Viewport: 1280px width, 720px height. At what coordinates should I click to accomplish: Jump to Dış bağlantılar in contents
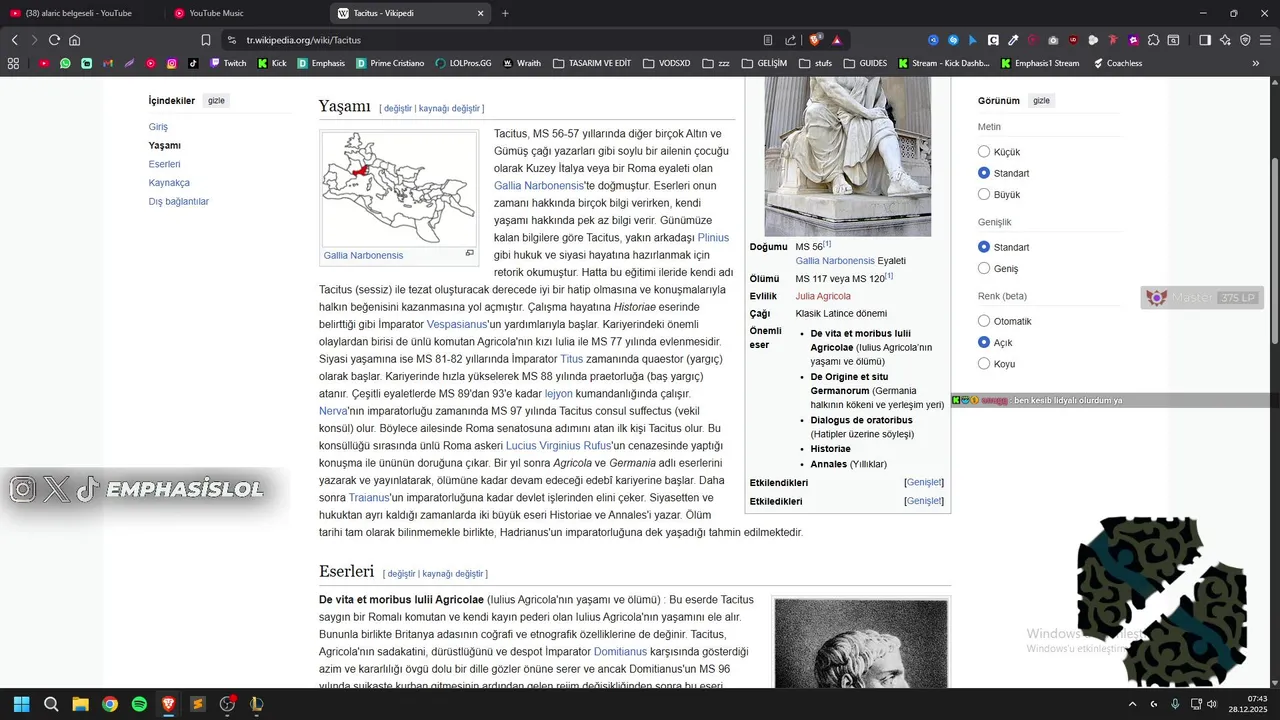179,201
